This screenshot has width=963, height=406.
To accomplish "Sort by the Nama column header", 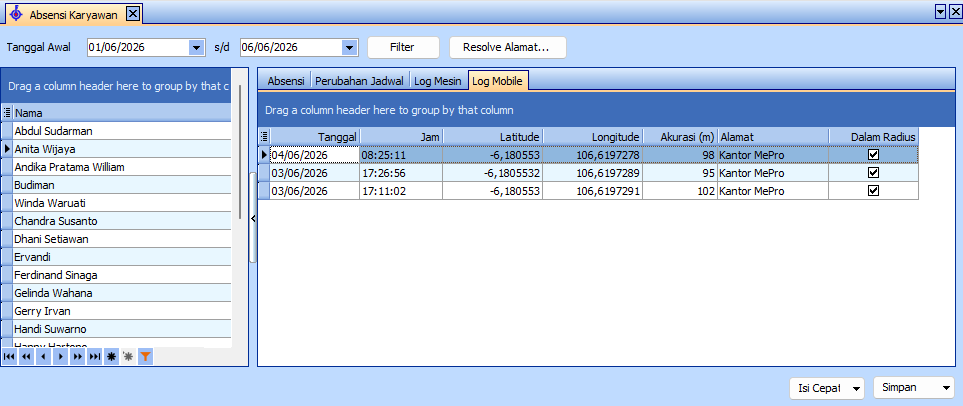I will click(x=122, y=112).
